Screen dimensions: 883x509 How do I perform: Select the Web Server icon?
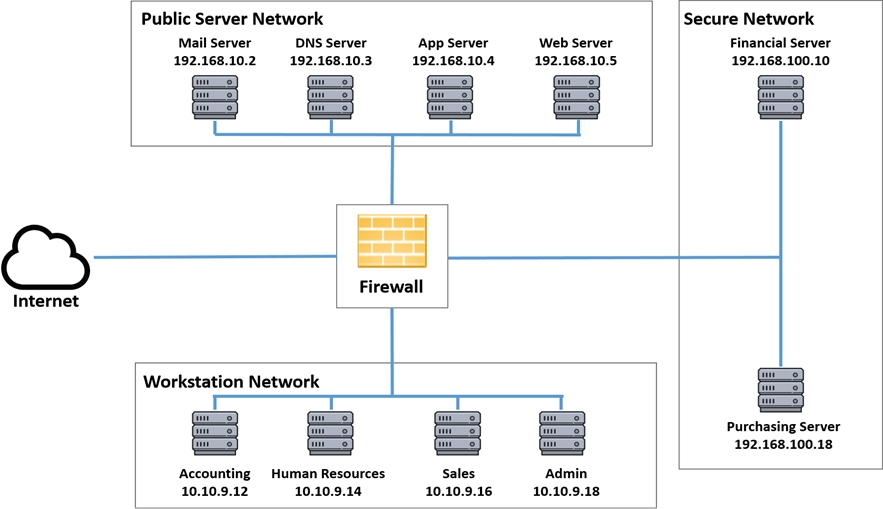[x=577, y=97]
